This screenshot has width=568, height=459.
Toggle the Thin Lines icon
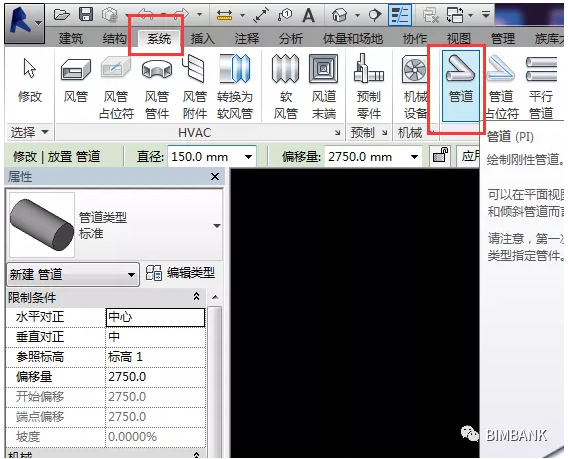pyautogui.click(x=400, y=15)
